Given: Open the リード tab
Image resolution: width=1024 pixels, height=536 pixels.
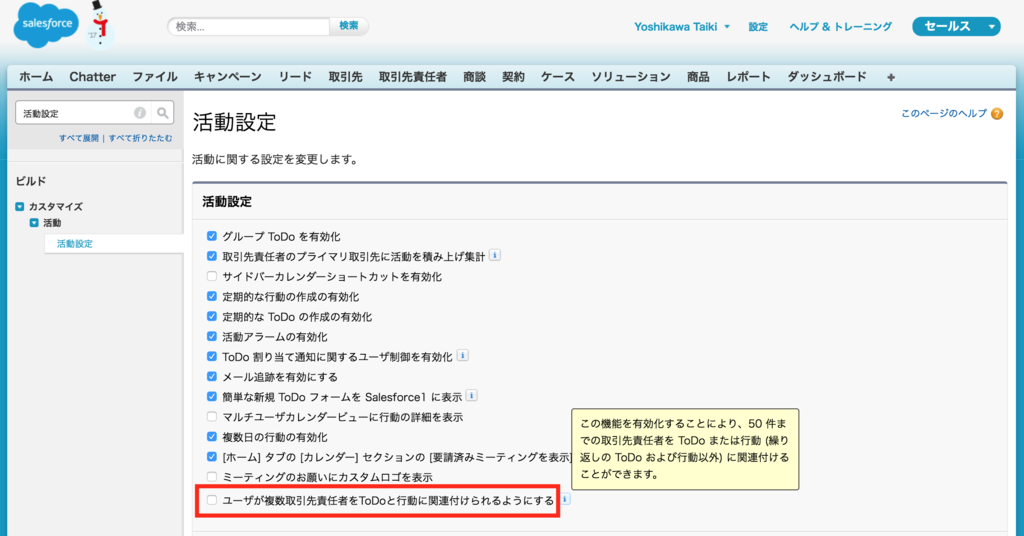Looking at the screenshot, I should (x=295, y=77).
